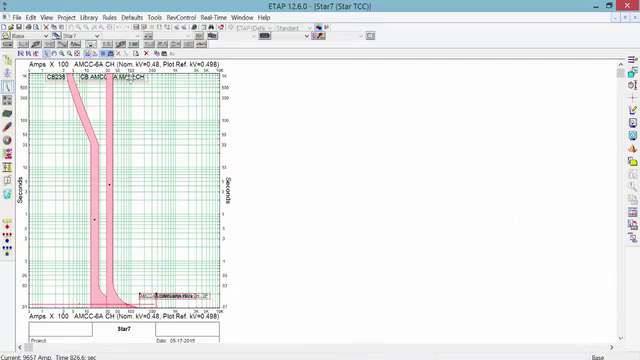640x360 pixels.
Task: Click the New project icon
Action: pos(4,27)
